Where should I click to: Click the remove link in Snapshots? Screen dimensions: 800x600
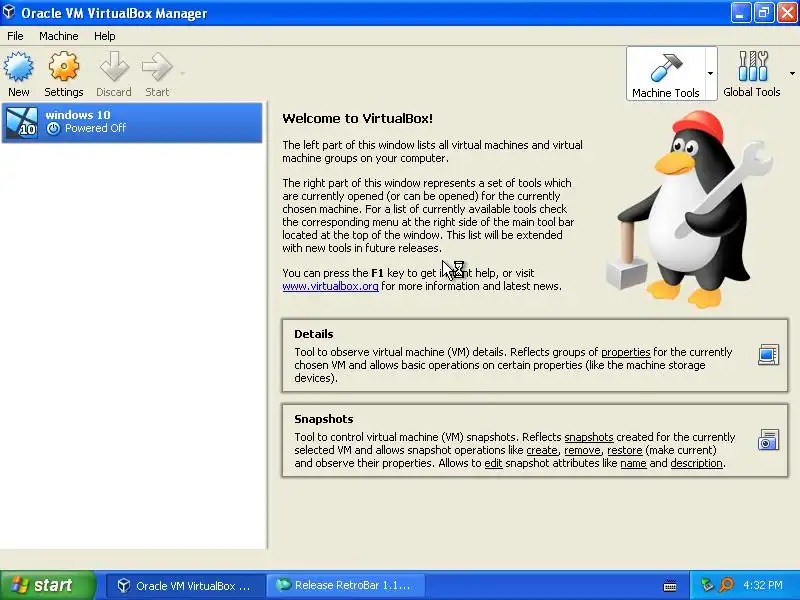[x=582, y=450]
